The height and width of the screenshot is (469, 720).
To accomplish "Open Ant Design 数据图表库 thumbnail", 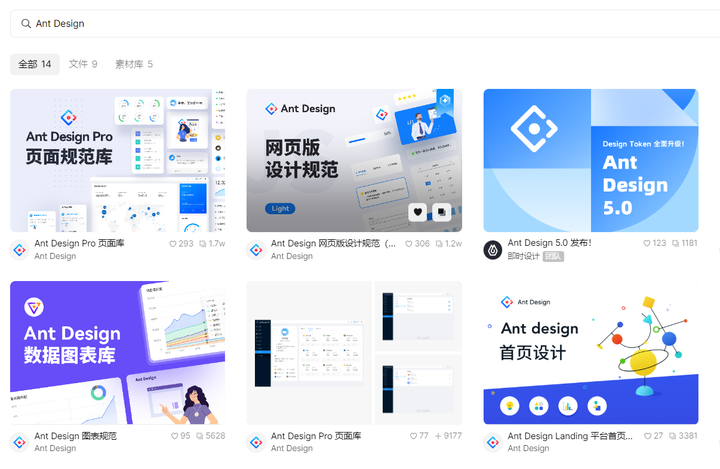I will click(x=118, y=353).
